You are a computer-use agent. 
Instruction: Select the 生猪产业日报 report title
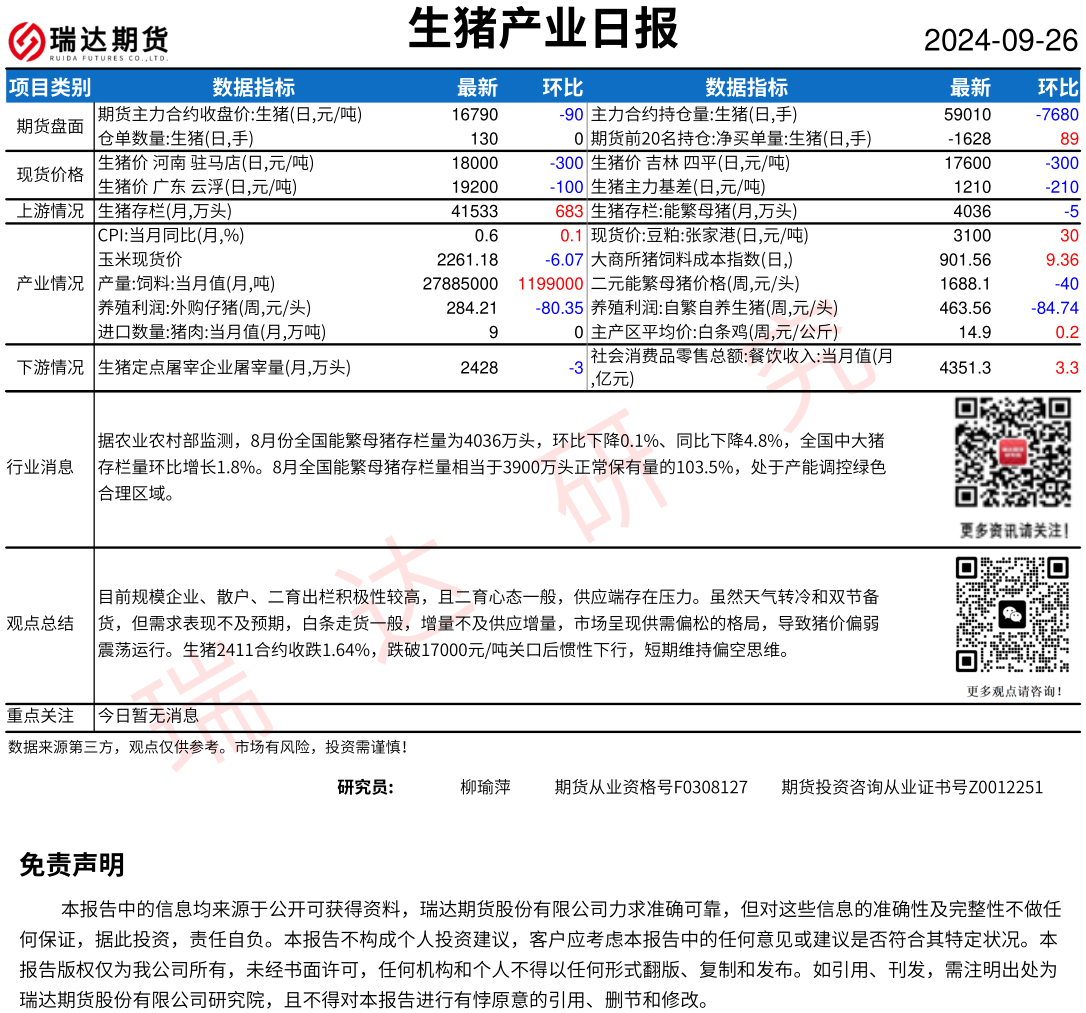coord(543,29)
